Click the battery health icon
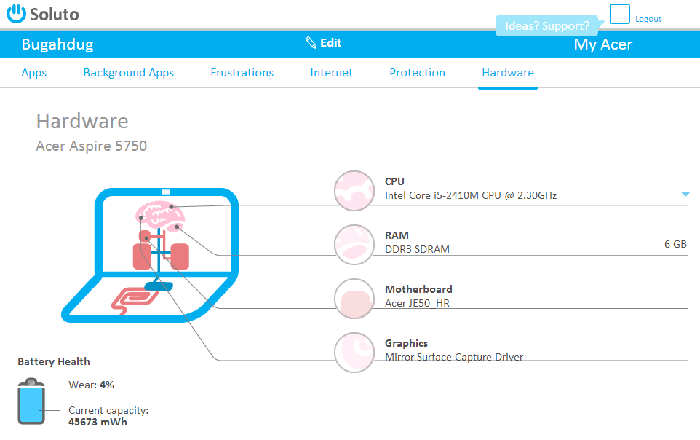 coord(30,402)
